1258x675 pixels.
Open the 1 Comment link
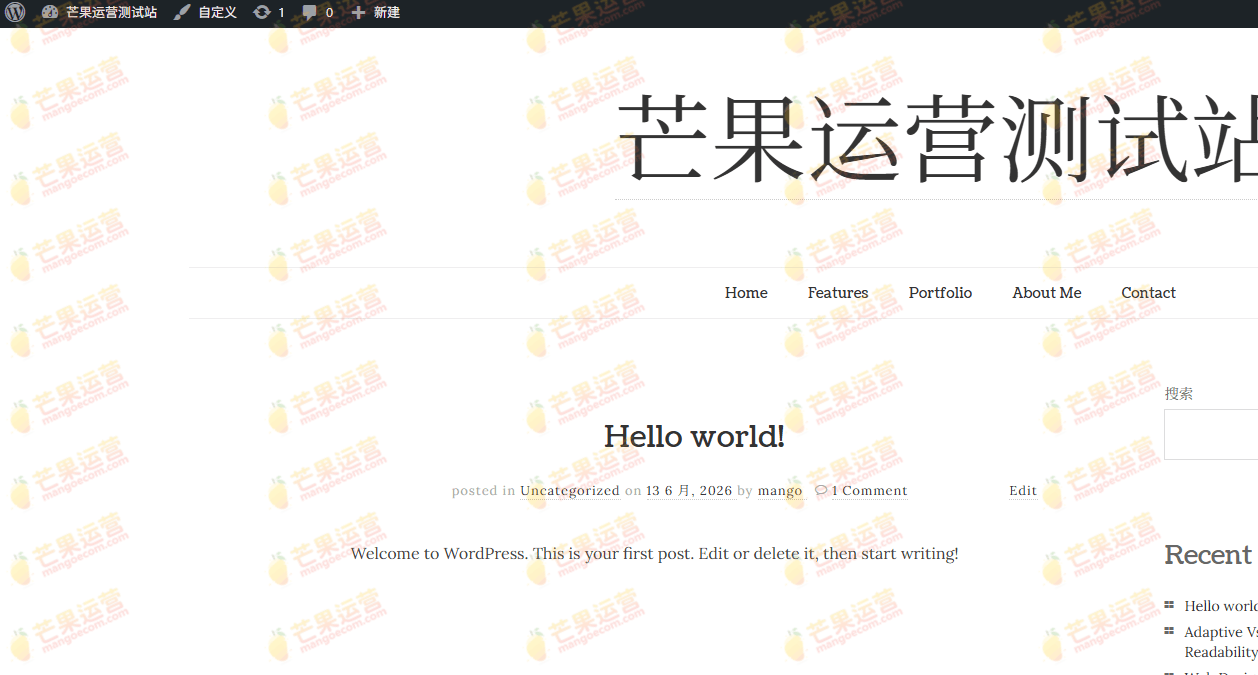tap(870, 491)
